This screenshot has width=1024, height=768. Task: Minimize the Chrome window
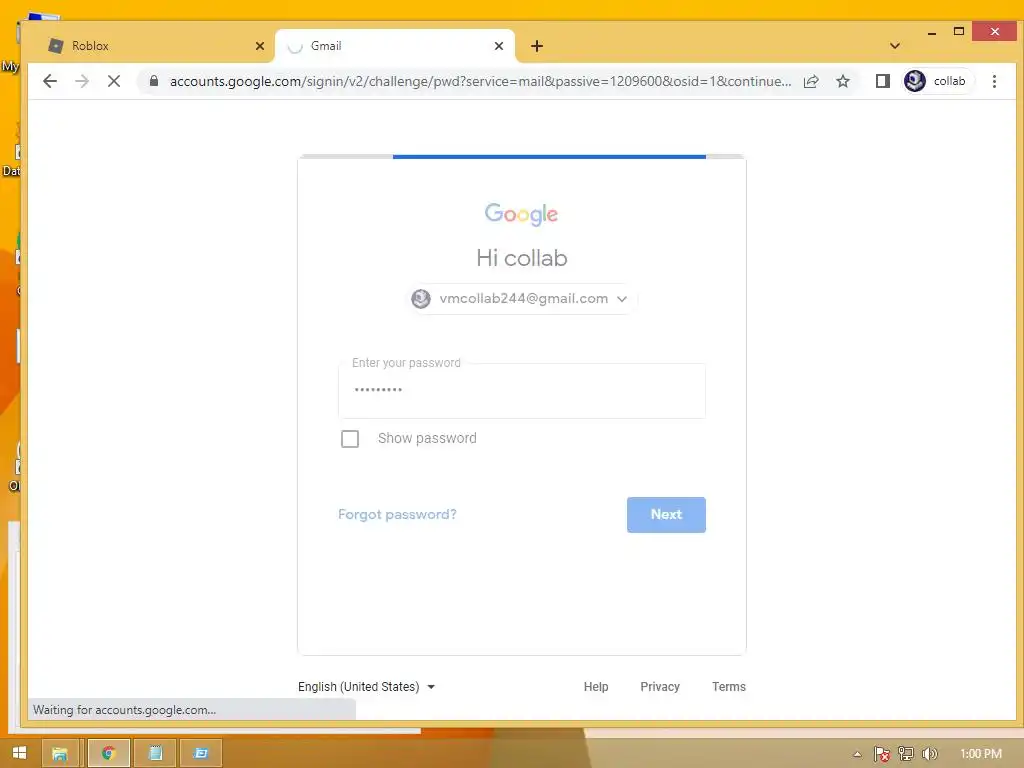932,32
